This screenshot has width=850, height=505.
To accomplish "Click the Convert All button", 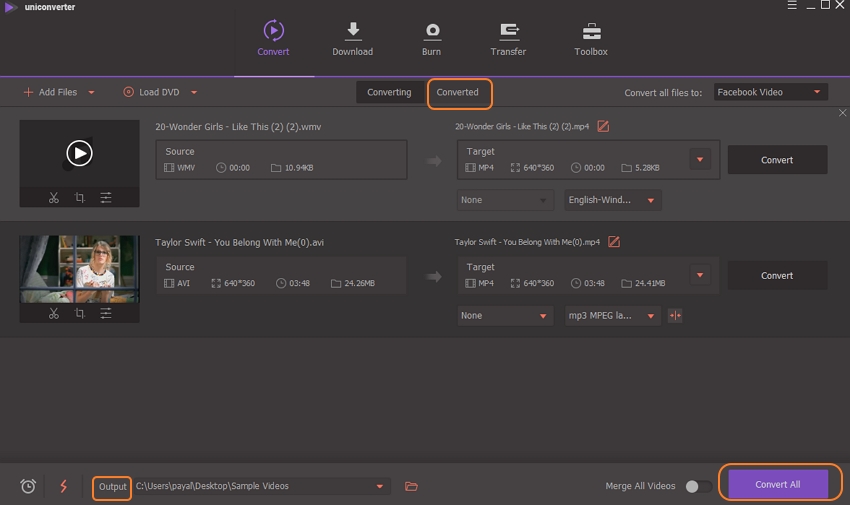I will tap(777, 485).
